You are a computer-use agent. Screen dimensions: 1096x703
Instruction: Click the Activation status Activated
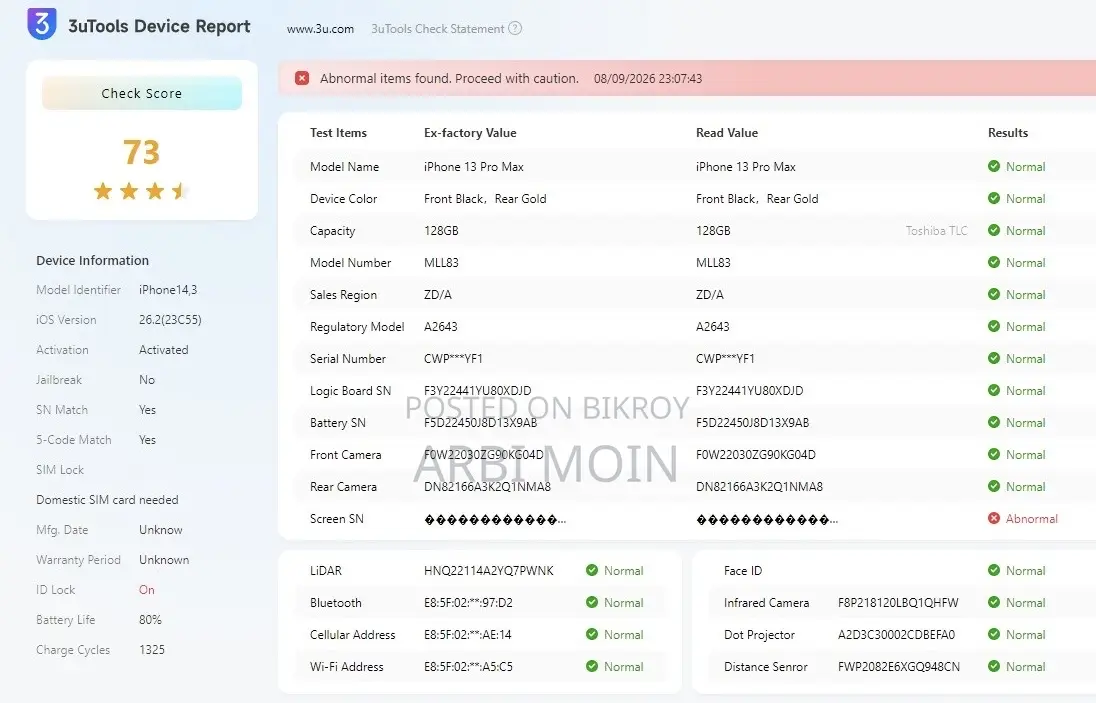pyautogui.click(x=164, y=350)
